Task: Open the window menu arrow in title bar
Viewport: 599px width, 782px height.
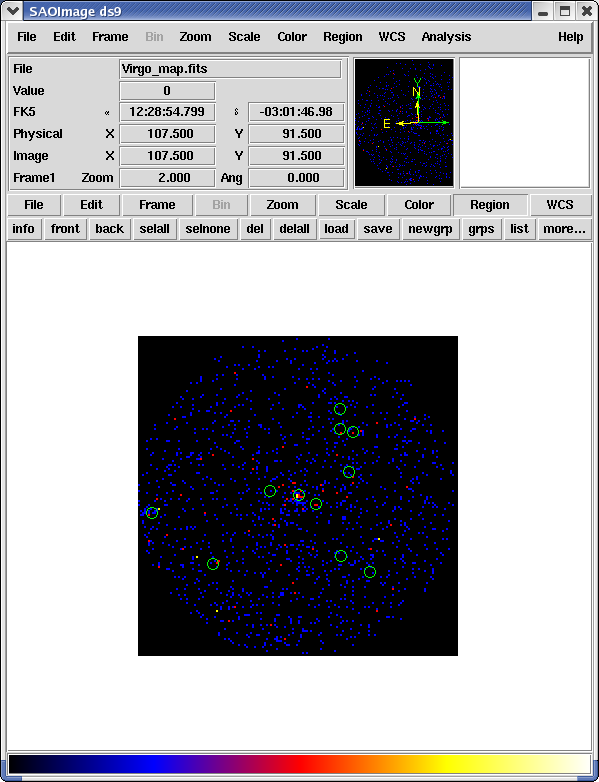Action: 12,10
